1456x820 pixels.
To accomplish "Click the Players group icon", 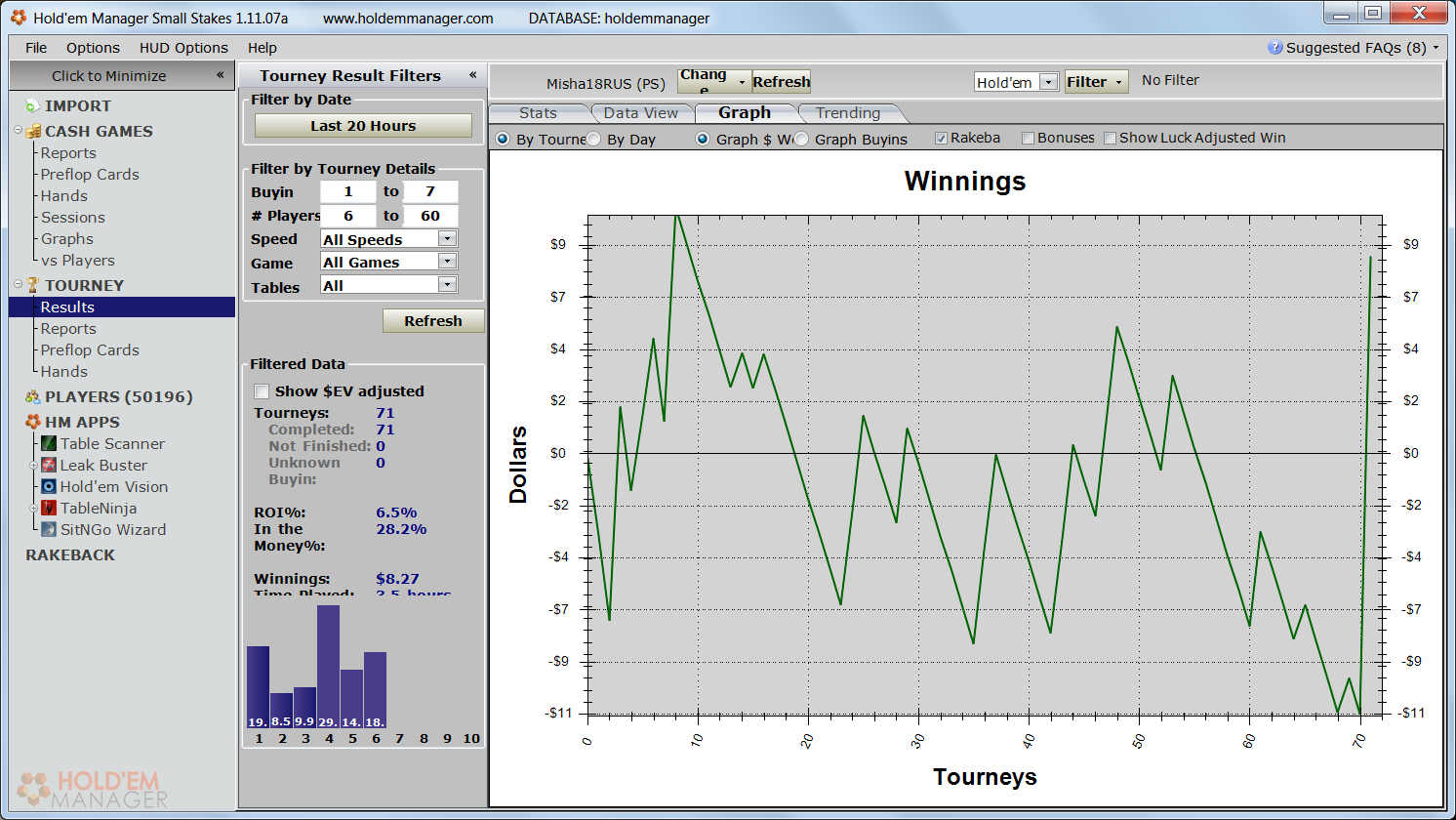I will pyautogui.click(x=33, y=396).
